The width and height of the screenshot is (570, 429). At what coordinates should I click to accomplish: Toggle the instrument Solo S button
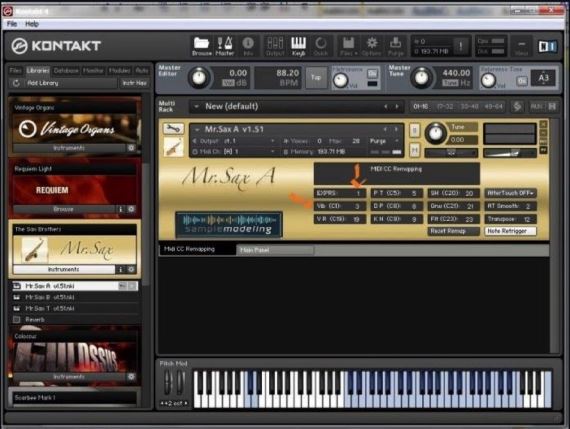click(x=414, y=130)
